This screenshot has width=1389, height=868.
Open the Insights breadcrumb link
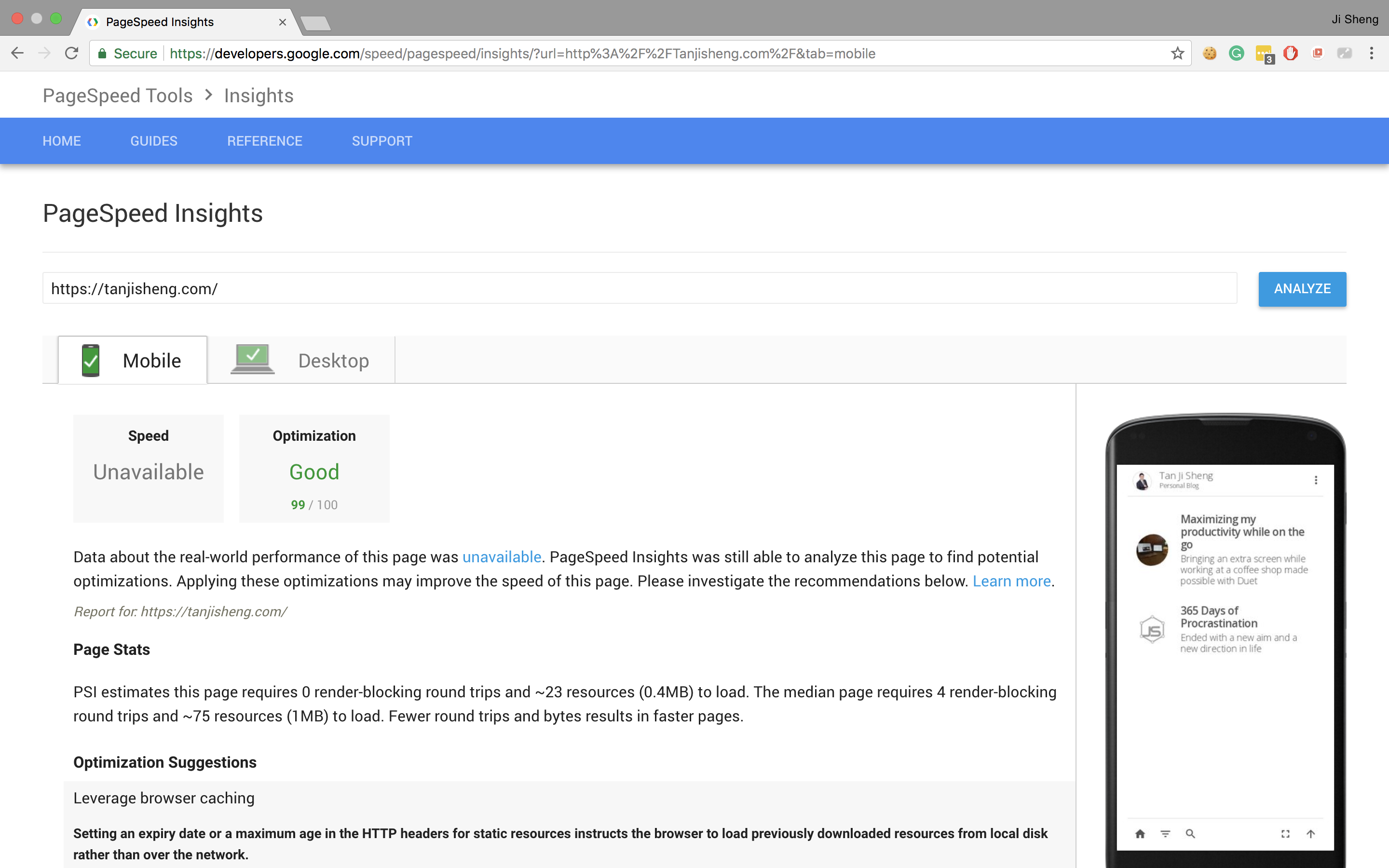coord(259,95)
